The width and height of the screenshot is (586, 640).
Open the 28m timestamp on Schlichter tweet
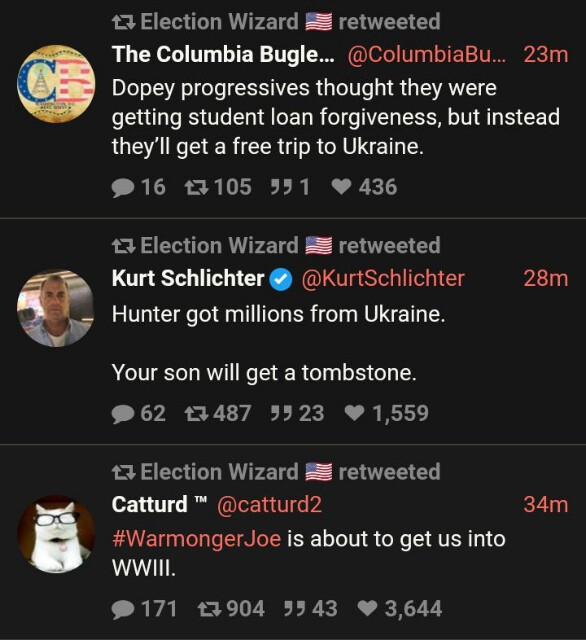click(x=546, y=278)
